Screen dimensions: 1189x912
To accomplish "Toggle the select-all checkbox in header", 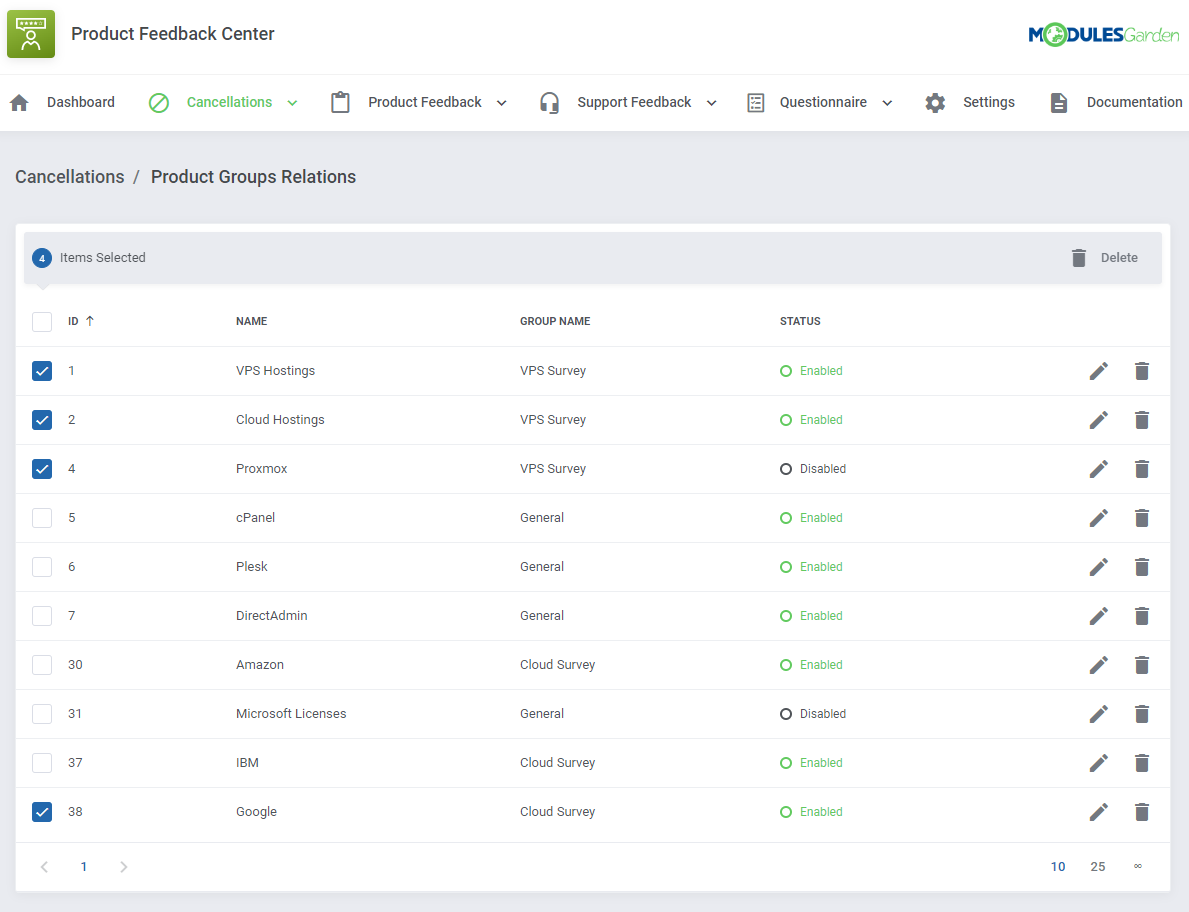I will tap(42, 321).
